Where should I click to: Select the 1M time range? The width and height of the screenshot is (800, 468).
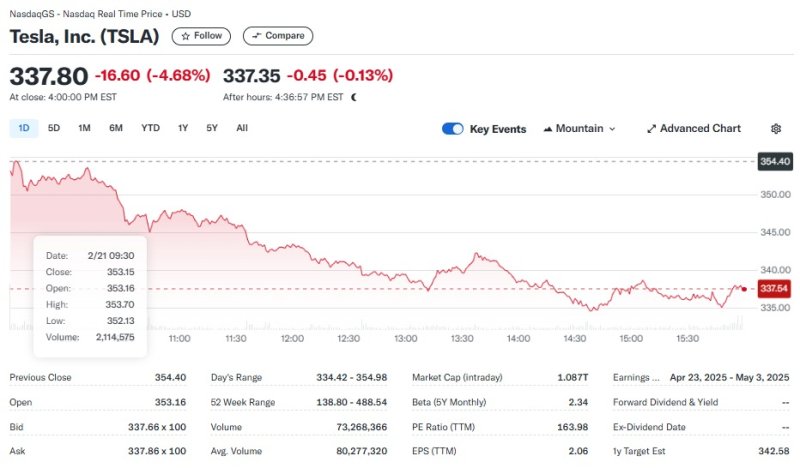point(84,128)
